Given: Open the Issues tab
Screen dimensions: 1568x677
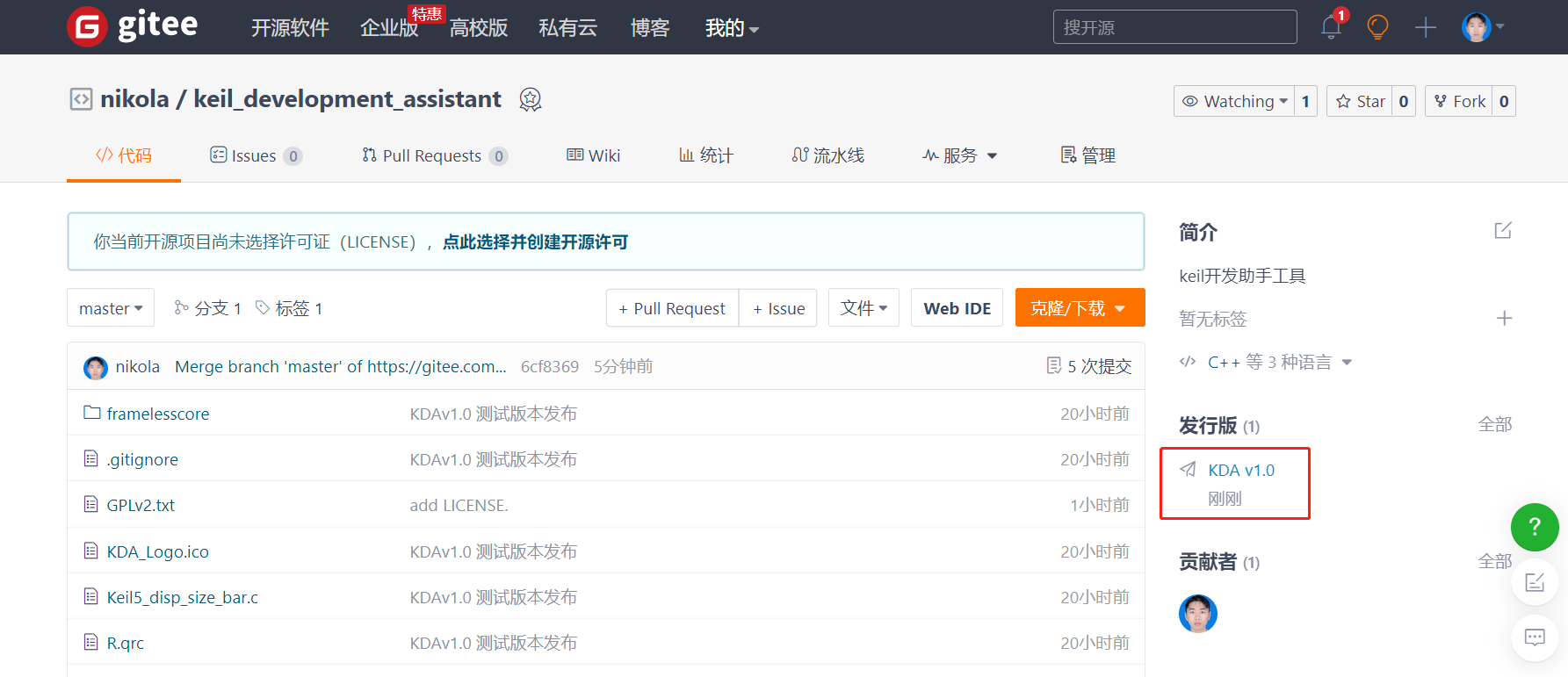Looking at the screenshot, I should [256, 155].
